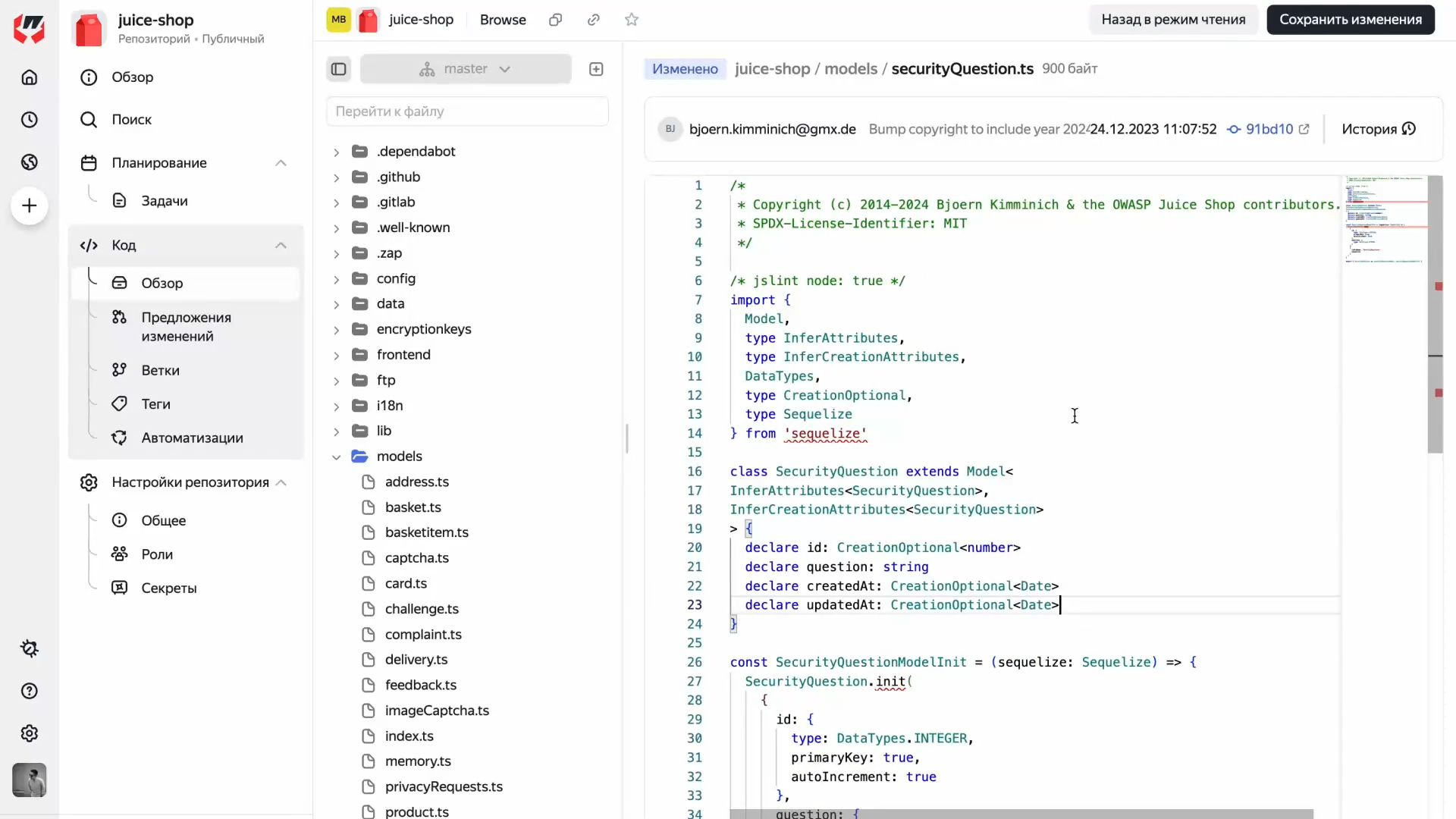Image resolution: width=1456 pixels, height=819 pixels.
Task: Star the juice-shop repository
Action: pyautogui.click(x=632, y=20)
